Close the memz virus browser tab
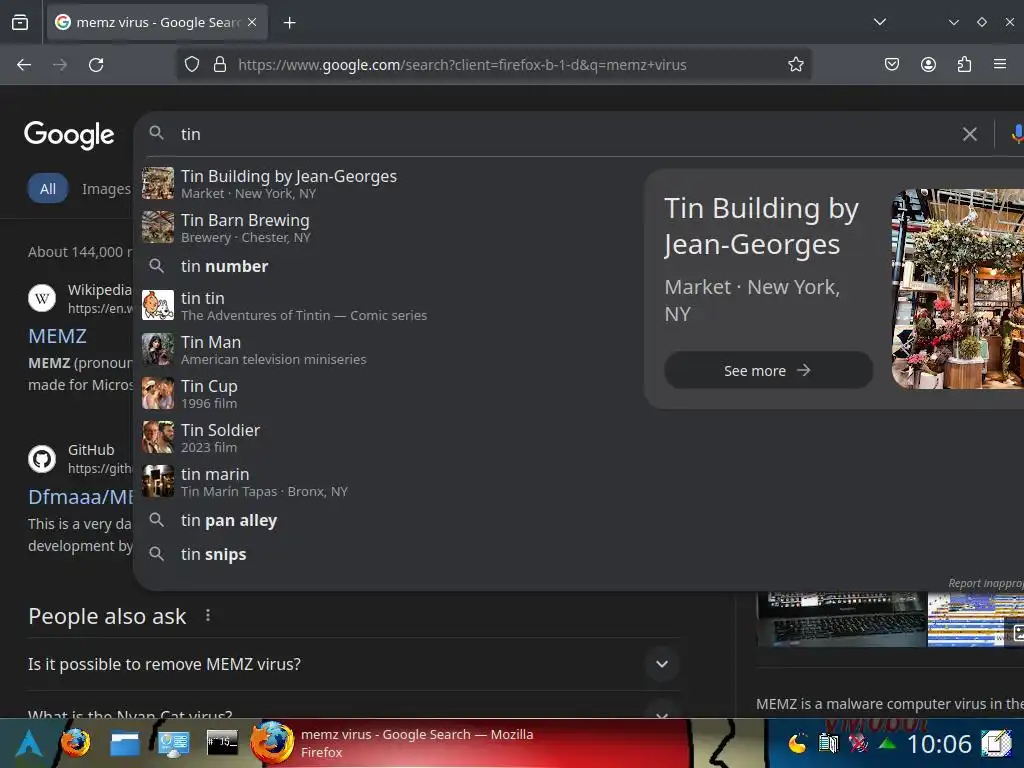 252,22
